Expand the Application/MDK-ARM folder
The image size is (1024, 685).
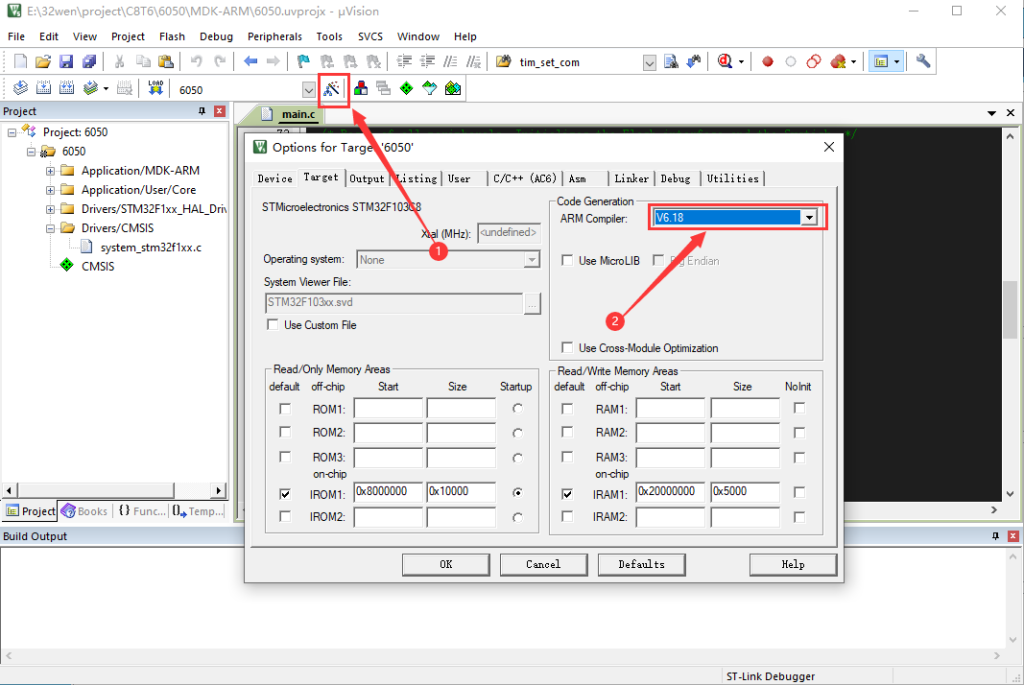point(50,171)
